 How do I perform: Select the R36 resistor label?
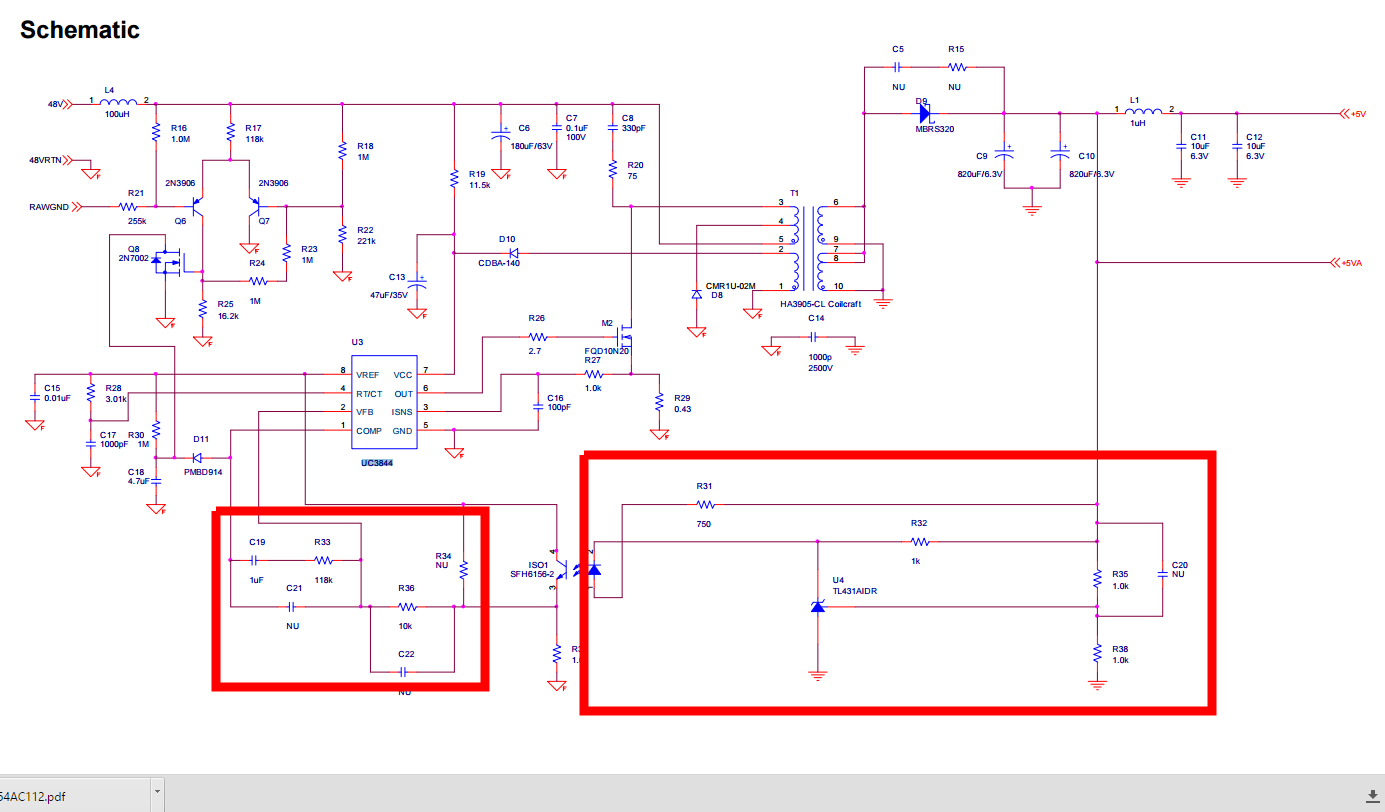tap(406, 588)
